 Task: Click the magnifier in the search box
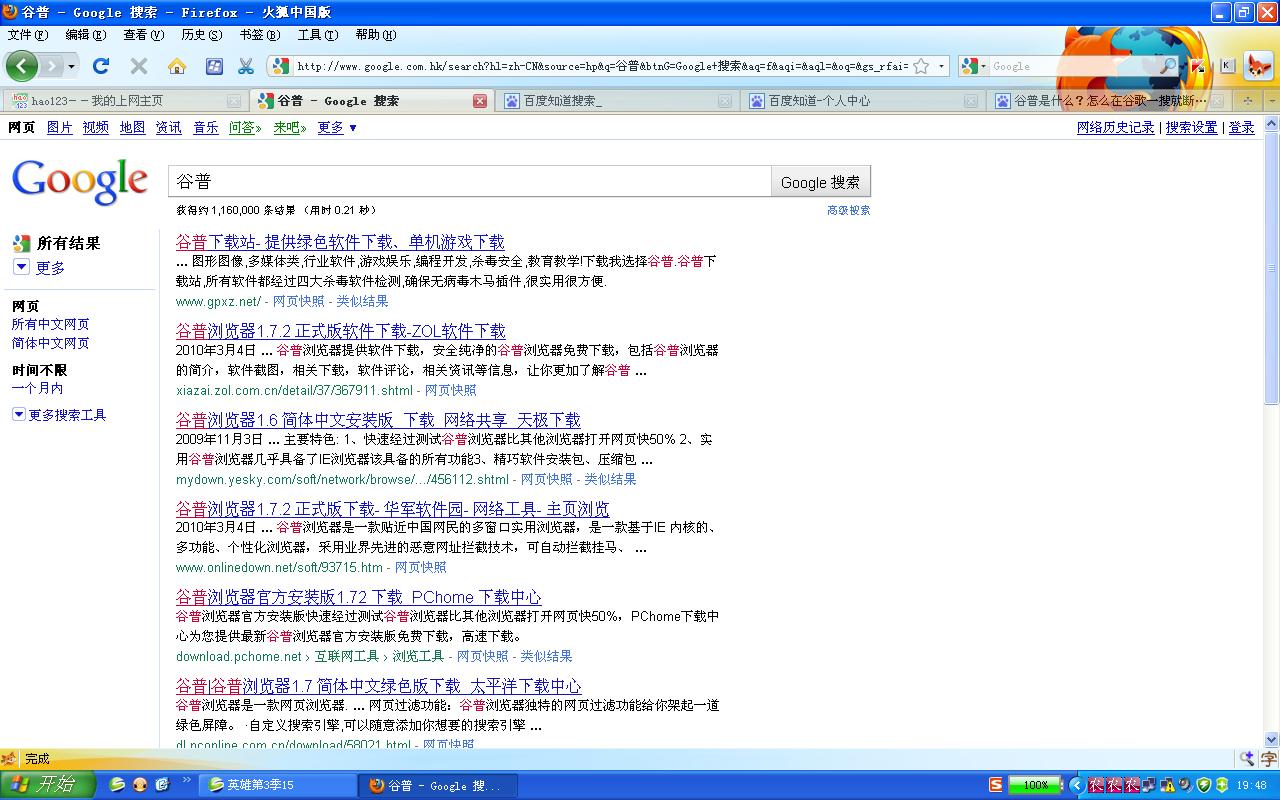pyautogui.click(x=1168, y=66)
